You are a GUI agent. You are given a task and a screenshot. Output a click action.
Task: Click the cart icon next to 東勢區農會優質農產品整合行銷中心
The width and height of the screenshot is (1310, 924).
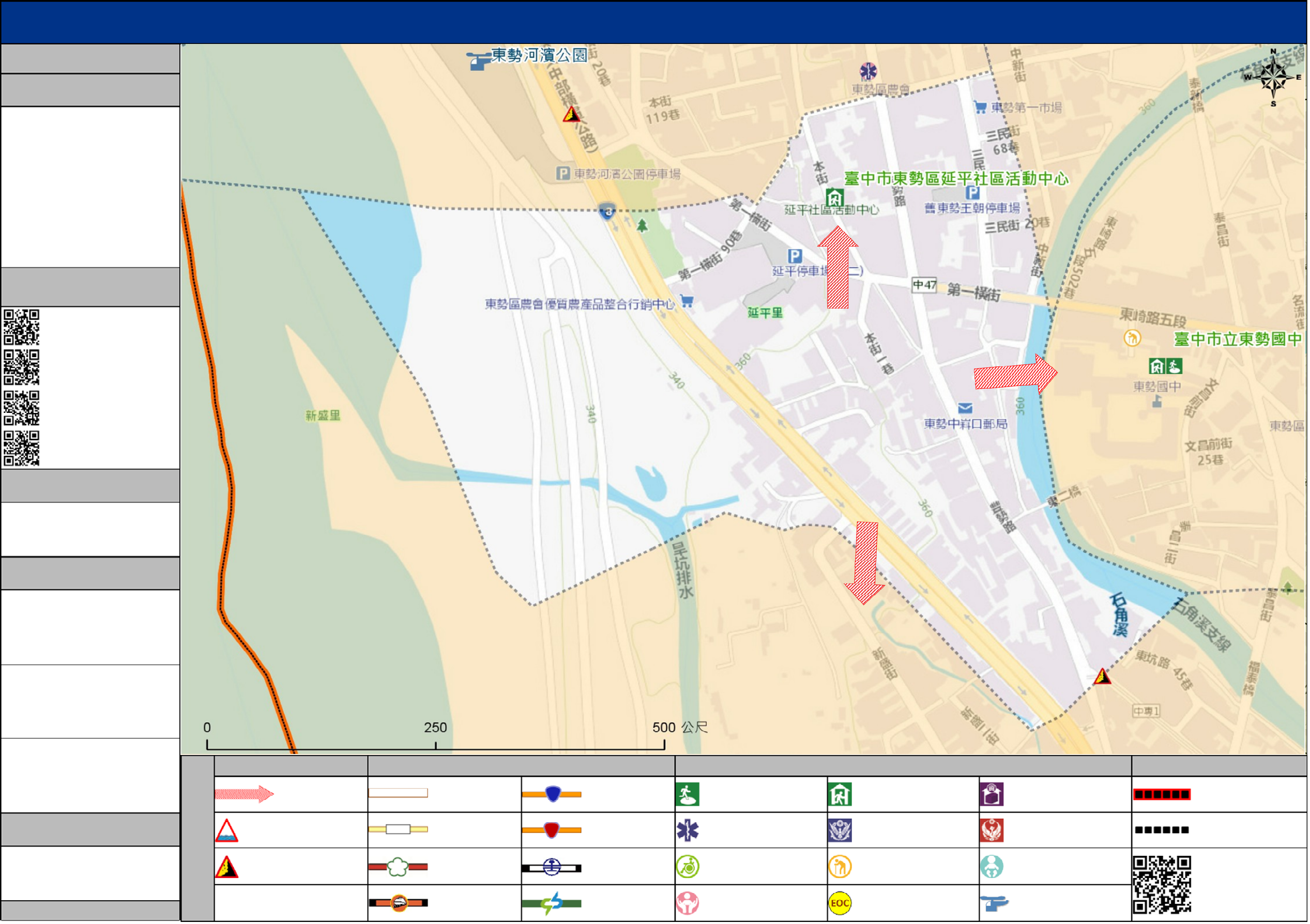click(688, 302)
